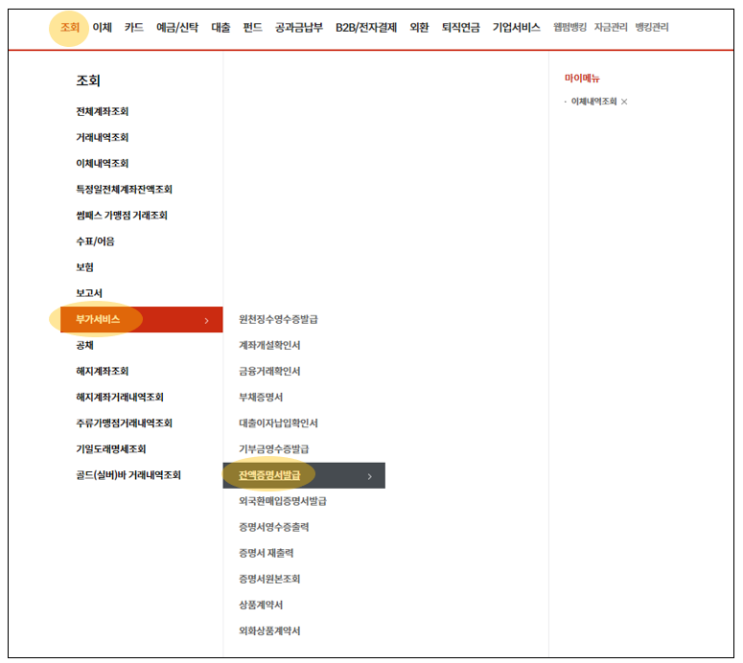Choose 부채증명서 from submenu
The image size is (743, 663).
click(x=261, y=397)
